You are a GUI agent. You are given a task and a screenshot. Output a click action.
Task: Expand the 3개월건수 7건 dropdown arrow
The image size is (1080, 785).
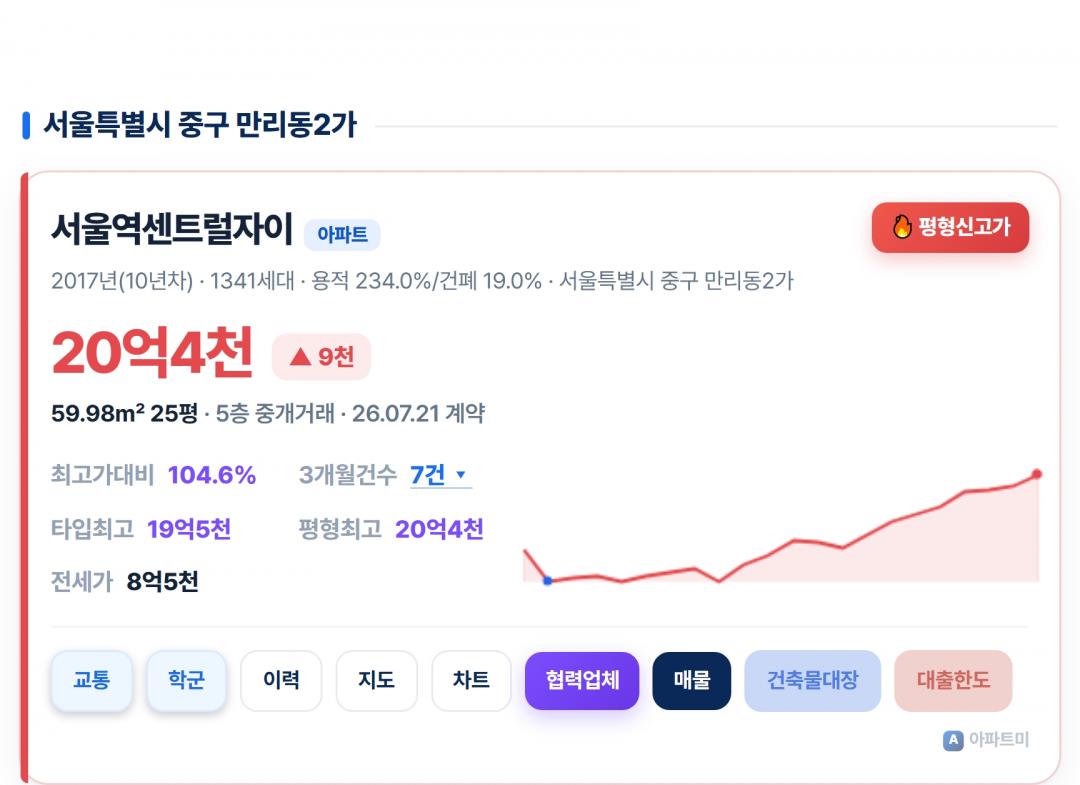point(461,474)
